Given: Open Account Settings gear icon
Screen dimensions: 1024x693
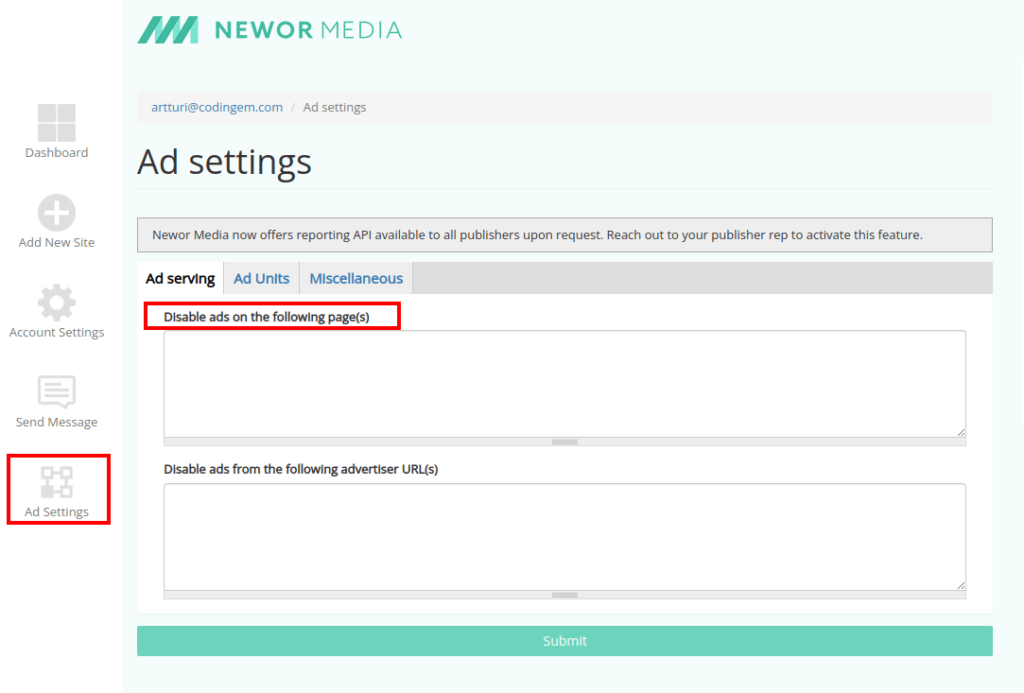Looking at the screenshot, I should click(56, 302).
